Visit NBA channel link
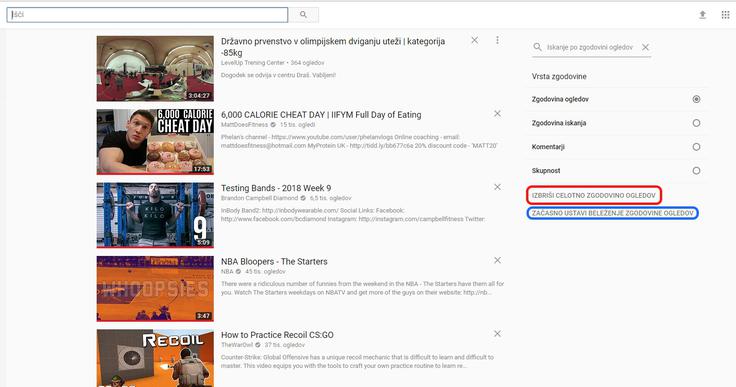 227,271
